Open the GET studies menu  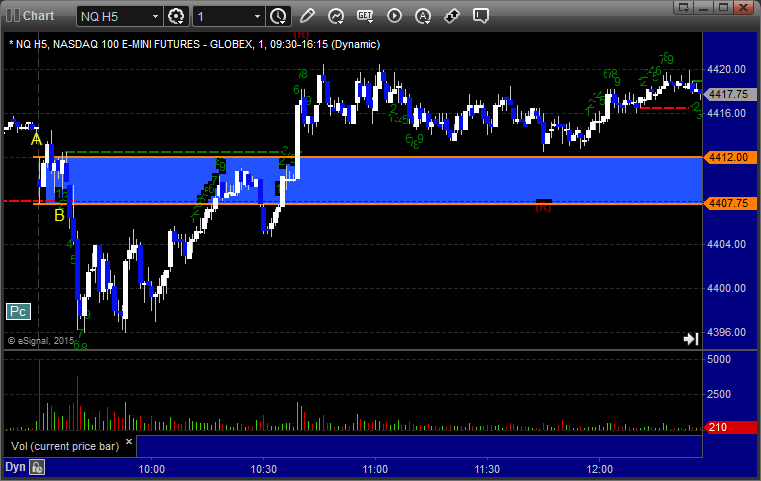pyautogui.click(x=365, y=16)
